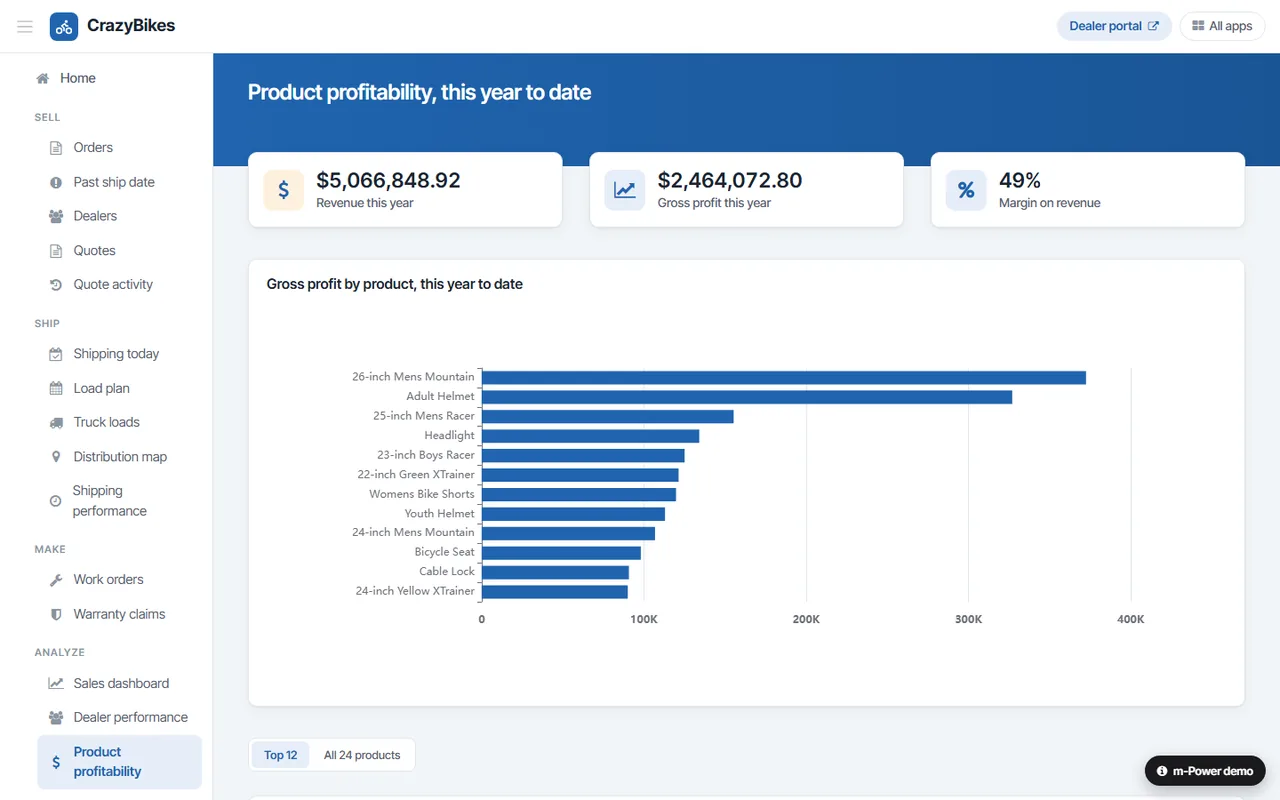Screen dimensions: 1280x800
Task: Click the Cable Lock bar
Action: (x=555, y=572)
